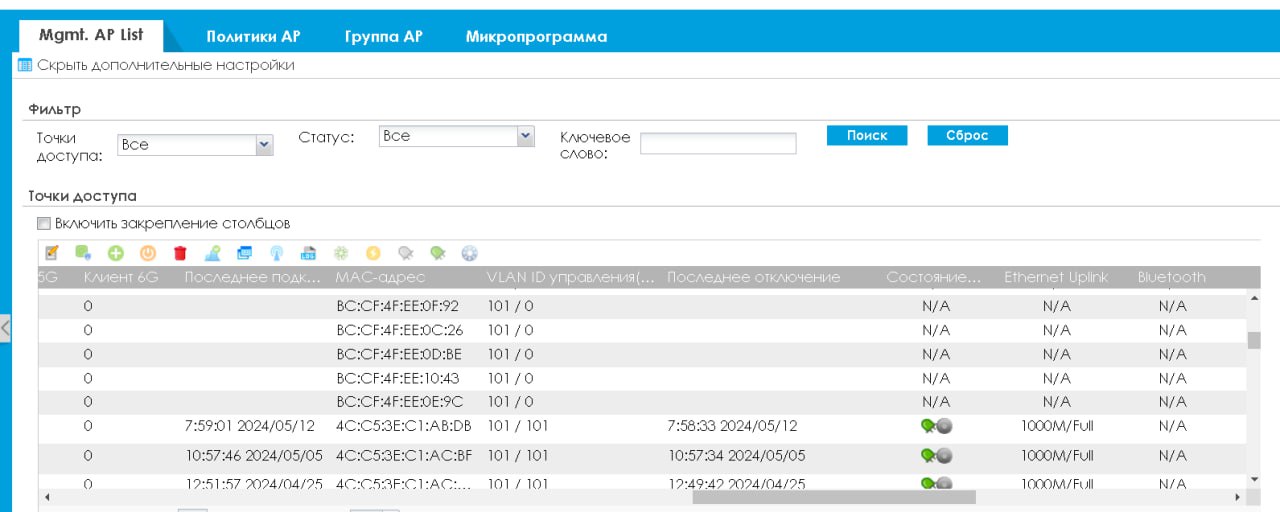Click the green plus Add icon
This screenshot has width=1280, height=512.
(x=115, y=254)
